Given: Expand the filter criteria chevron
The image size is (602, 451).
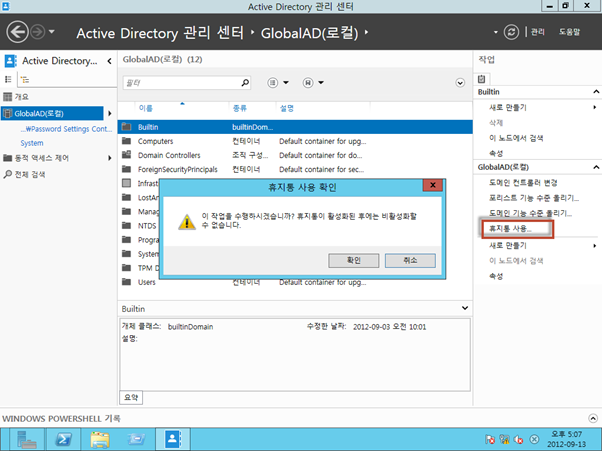Looking at the screenshot, I should click(460, 83).
